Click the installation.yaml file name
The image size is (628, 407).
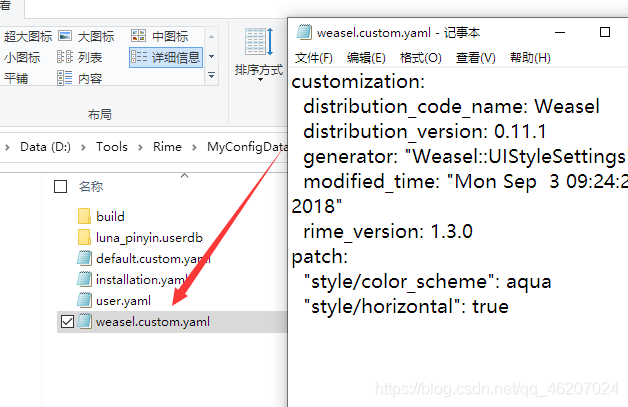142,280
